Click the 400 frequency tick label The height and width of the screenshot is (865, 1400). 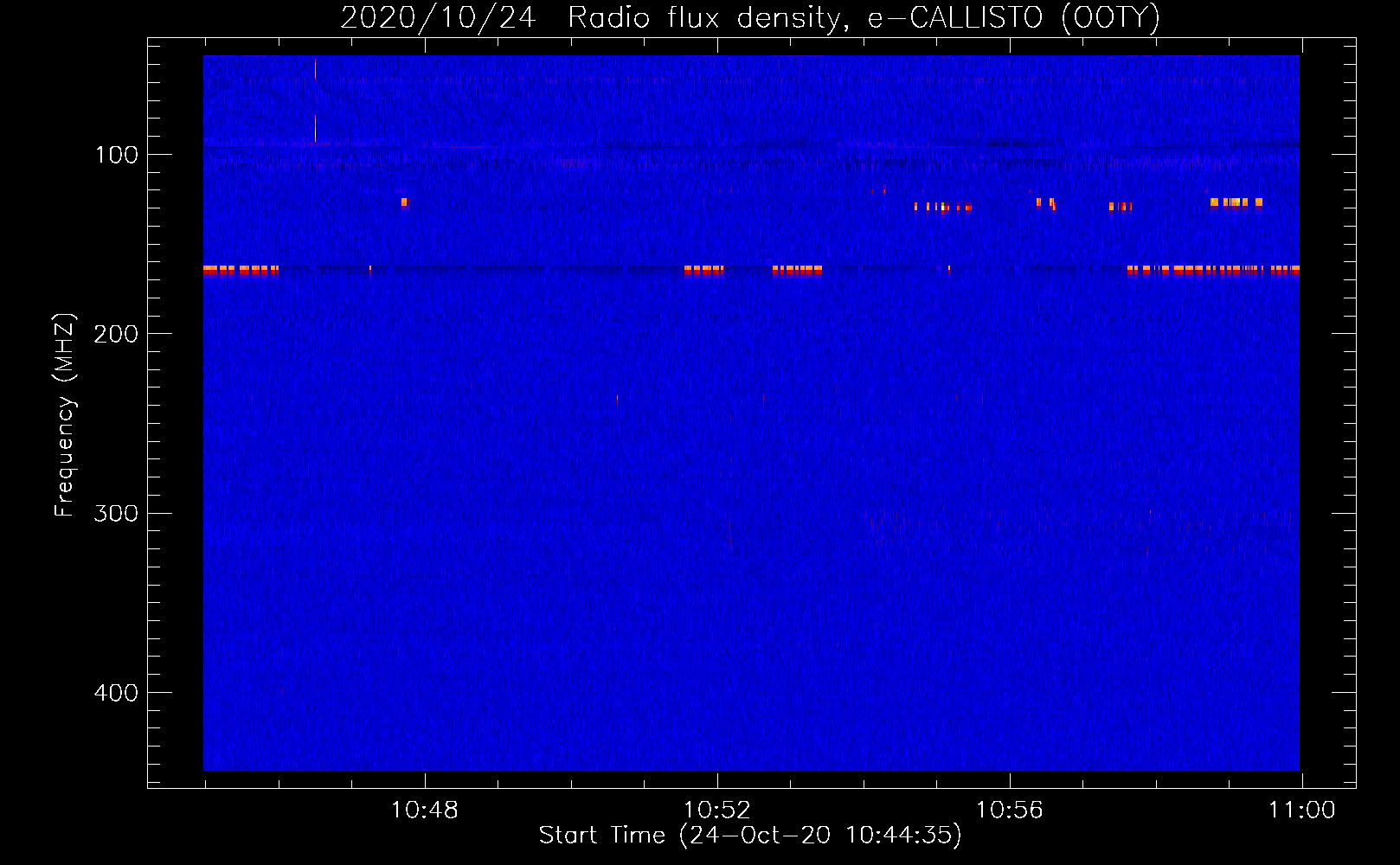click(x=116, y=693)
